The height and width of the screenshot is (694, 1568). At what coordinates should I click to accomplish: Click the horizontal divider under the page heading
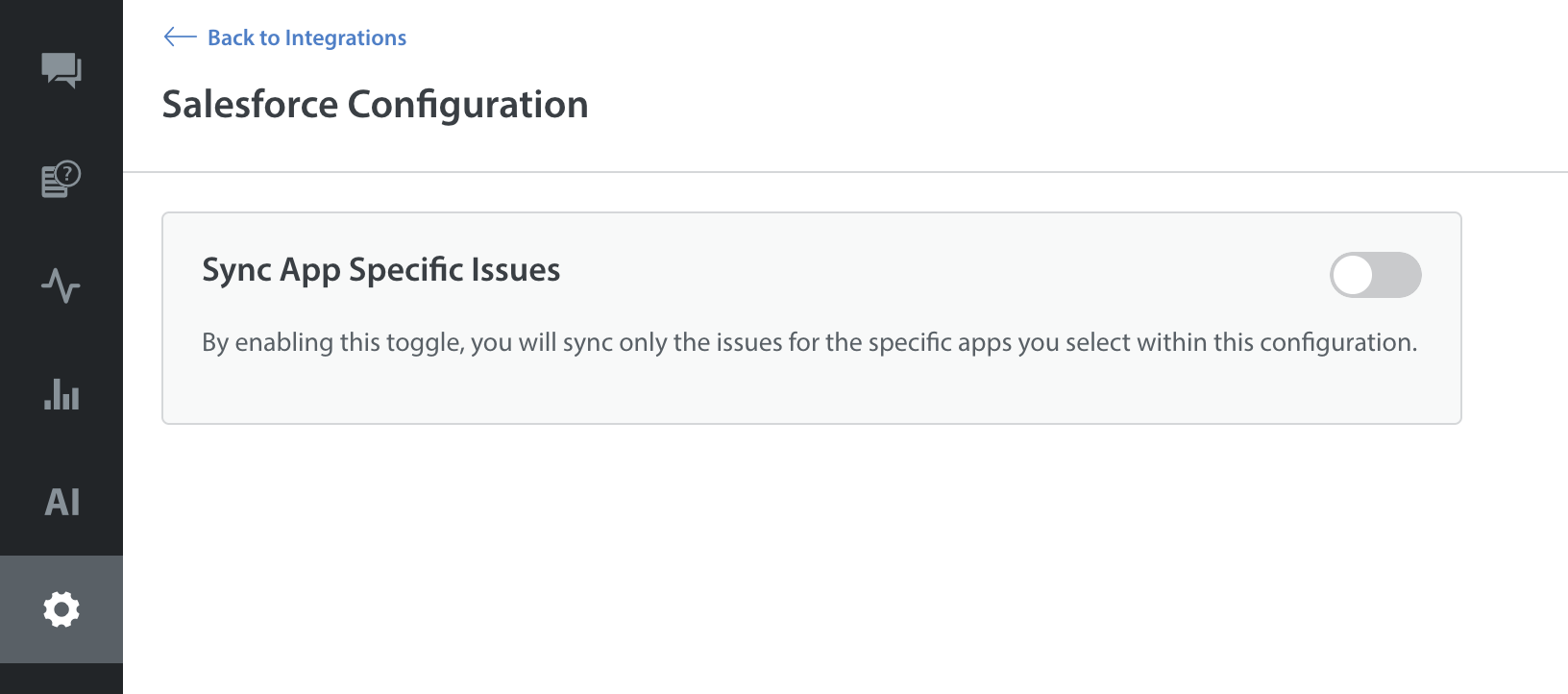pyautogui.click(x=845, y=172)
